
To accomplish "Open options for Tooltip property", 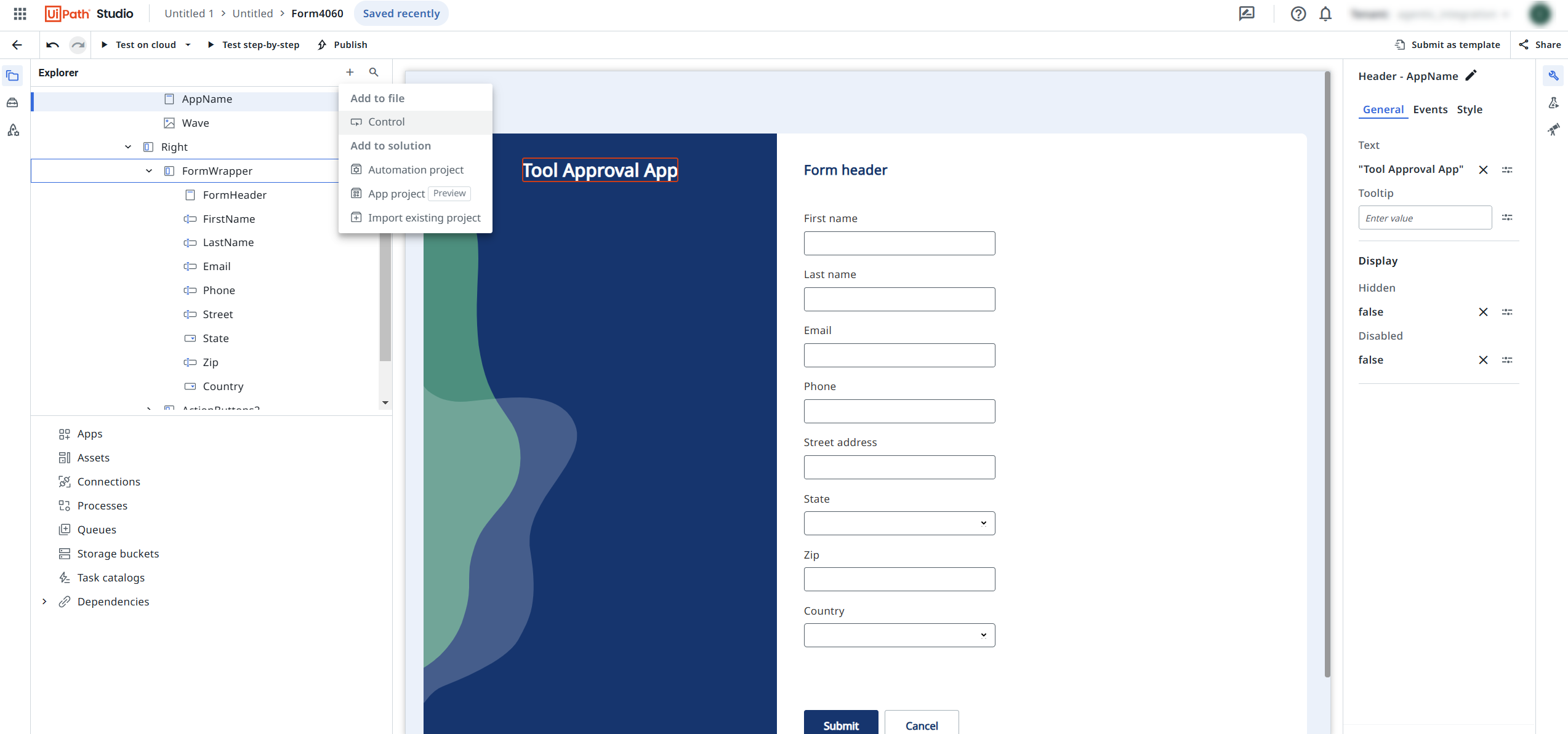I will pyautogui.click(x=1507, y=218).
